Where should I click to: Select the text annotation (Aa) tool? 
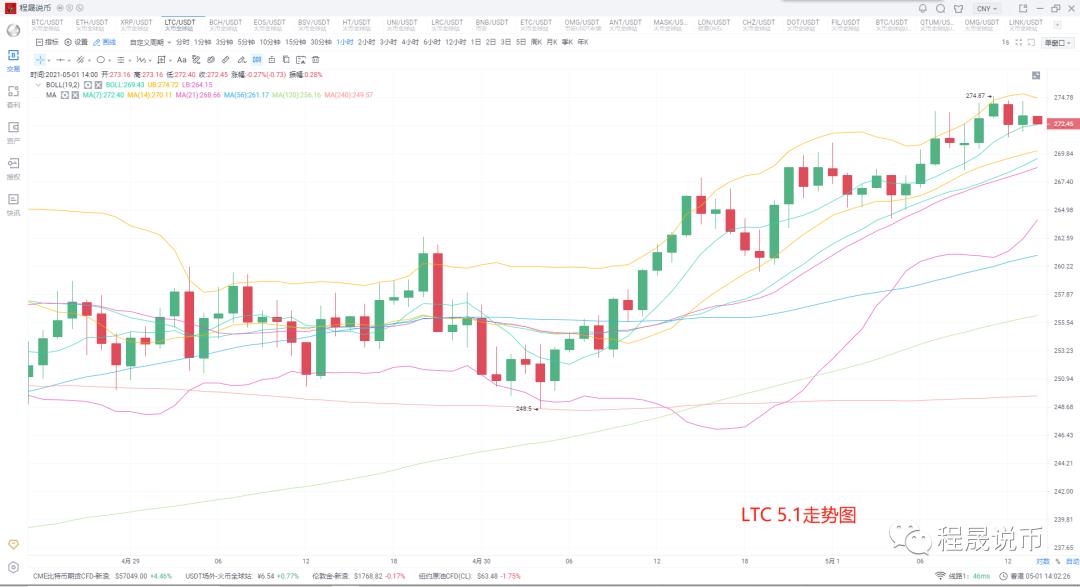[x=182, y=59]
